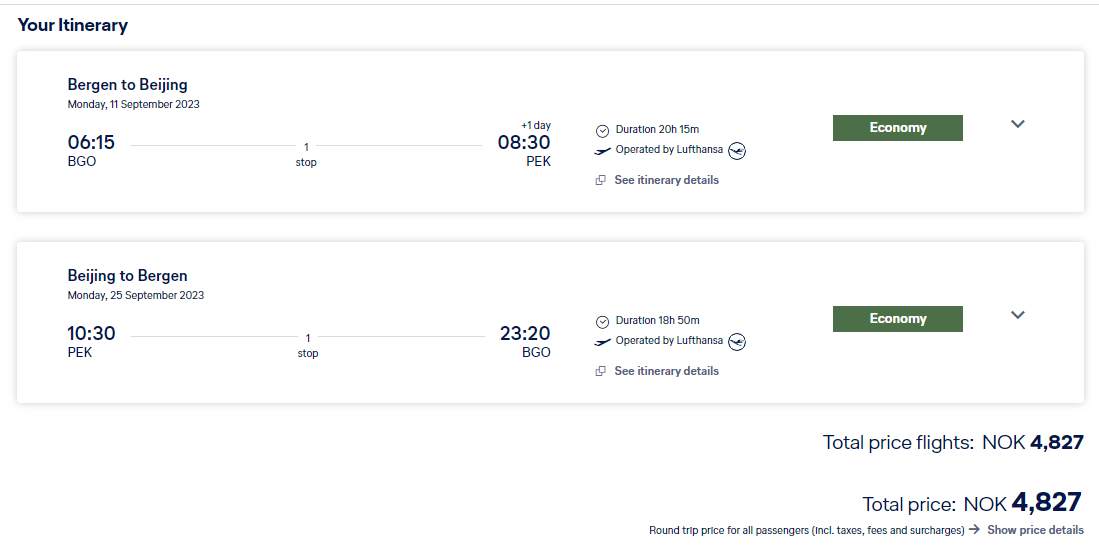Click the copy icon beside outbound See itinerary details
The width and height of the screenshot is (1099, 551).
[601, 180]
